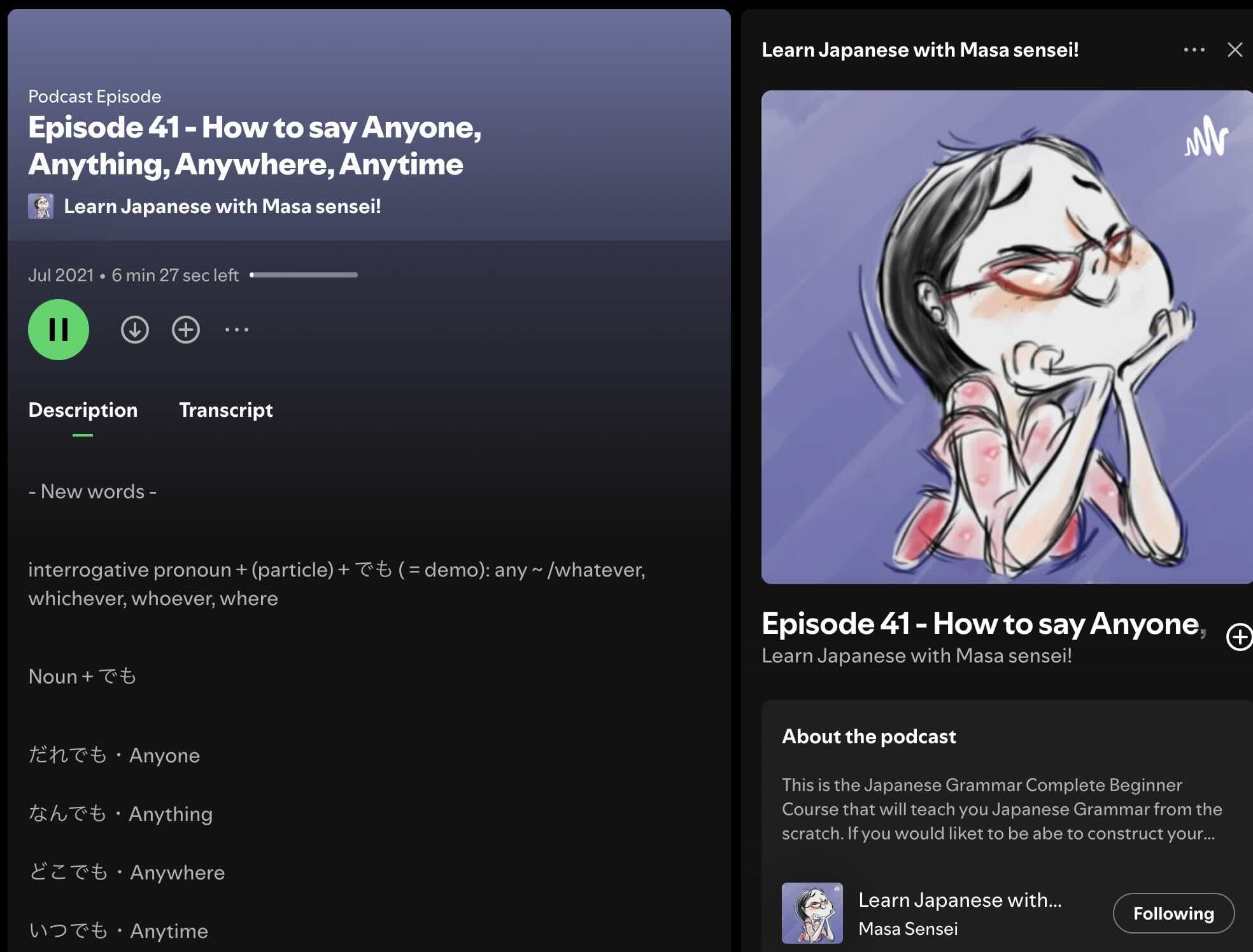
Task: Close the Now Playing side panel
Action: tap(1235, 50)
